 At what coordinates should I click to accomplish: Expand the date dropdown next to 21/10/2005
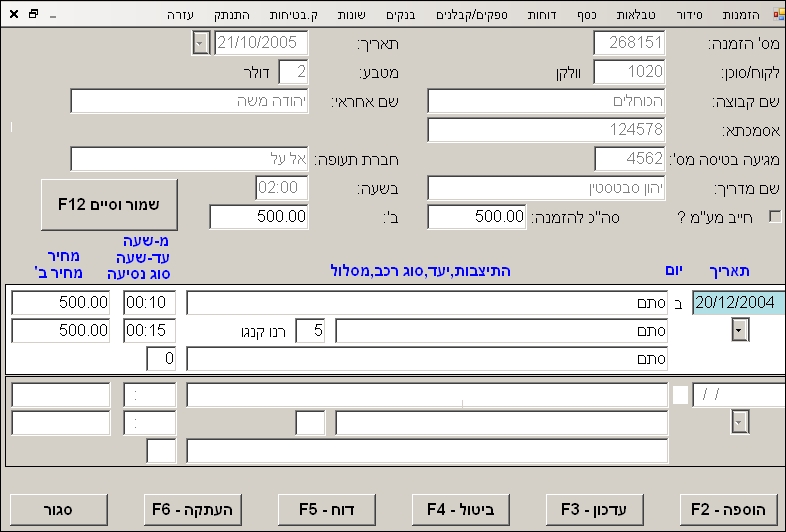[x=200, y=43]
